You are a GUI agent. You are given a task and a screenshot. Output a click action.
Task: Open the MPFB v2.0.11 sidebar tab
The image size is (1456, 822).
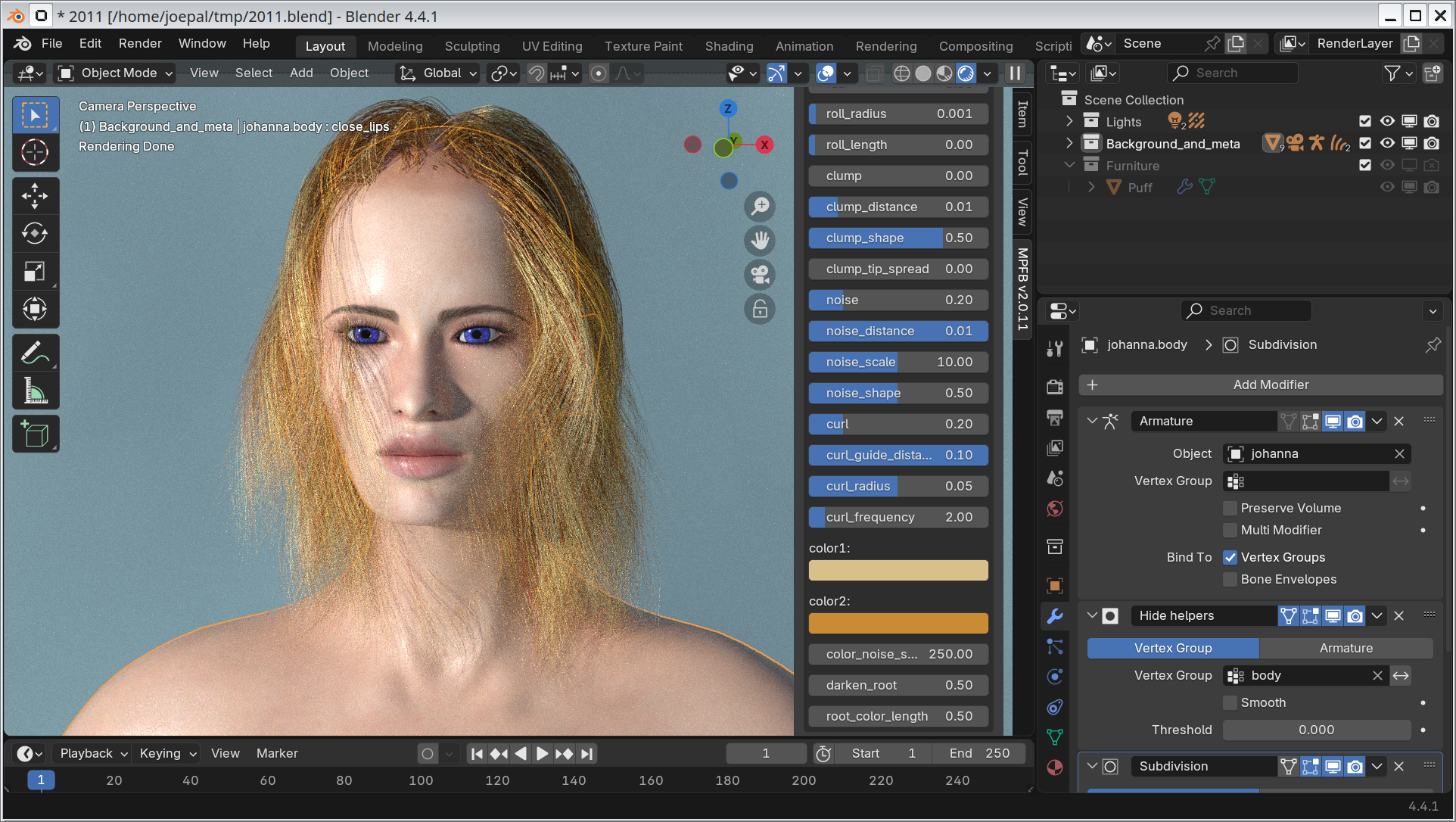(x=1022, y=289)
